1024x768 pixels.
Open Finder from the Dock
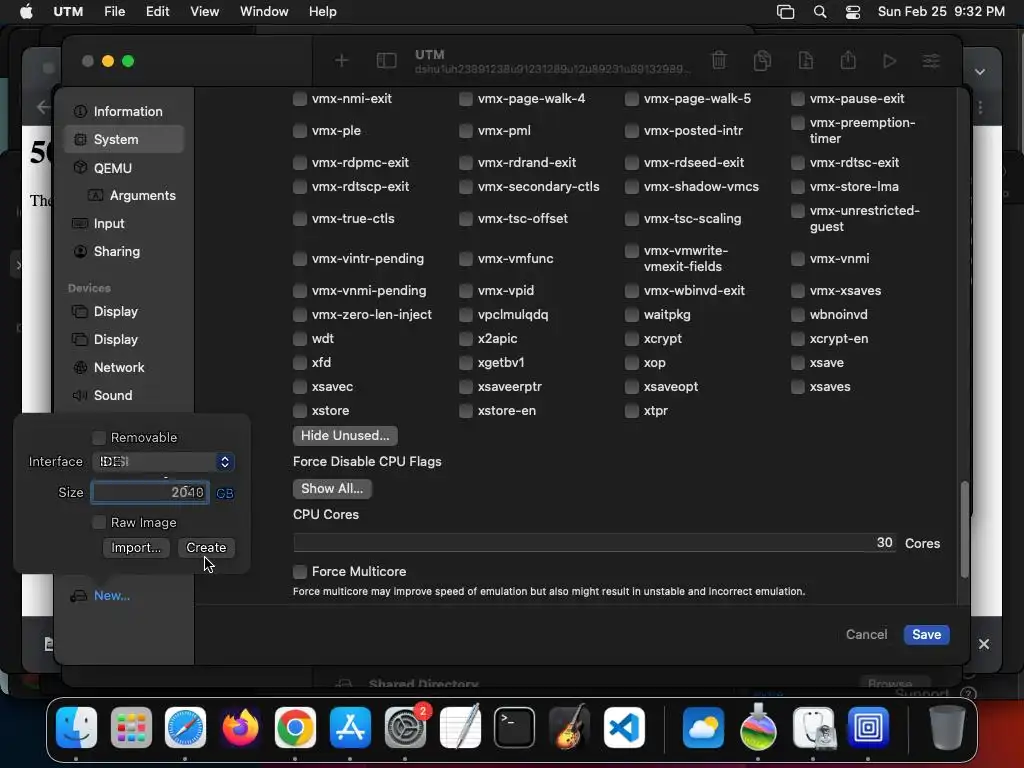(x=76, y=727)
